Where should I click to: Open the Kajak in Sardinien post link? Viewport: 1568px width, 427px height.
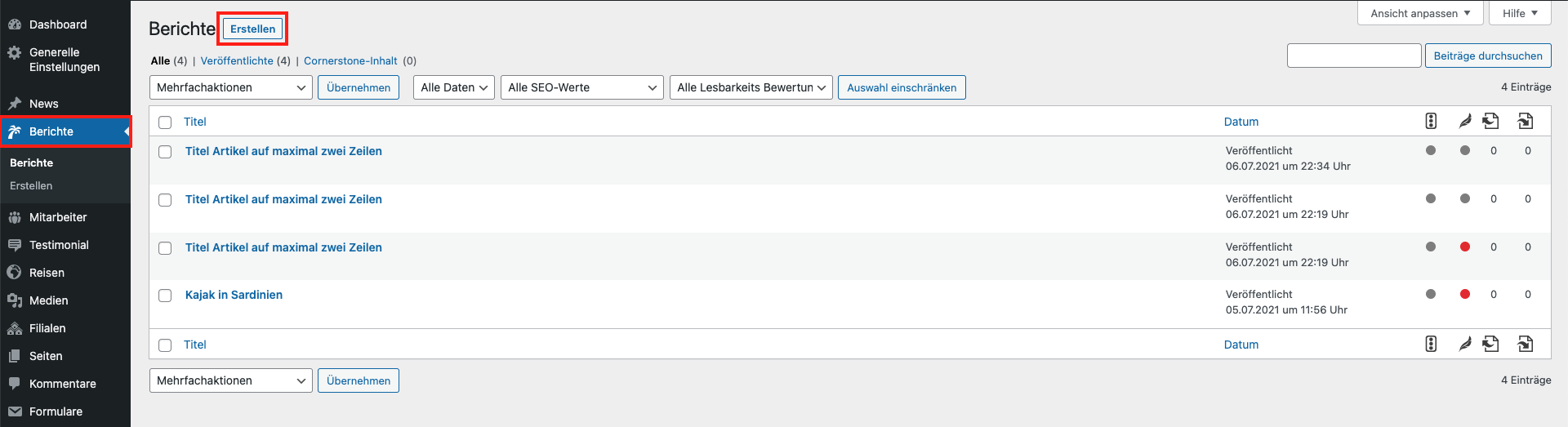pos(234,295)
